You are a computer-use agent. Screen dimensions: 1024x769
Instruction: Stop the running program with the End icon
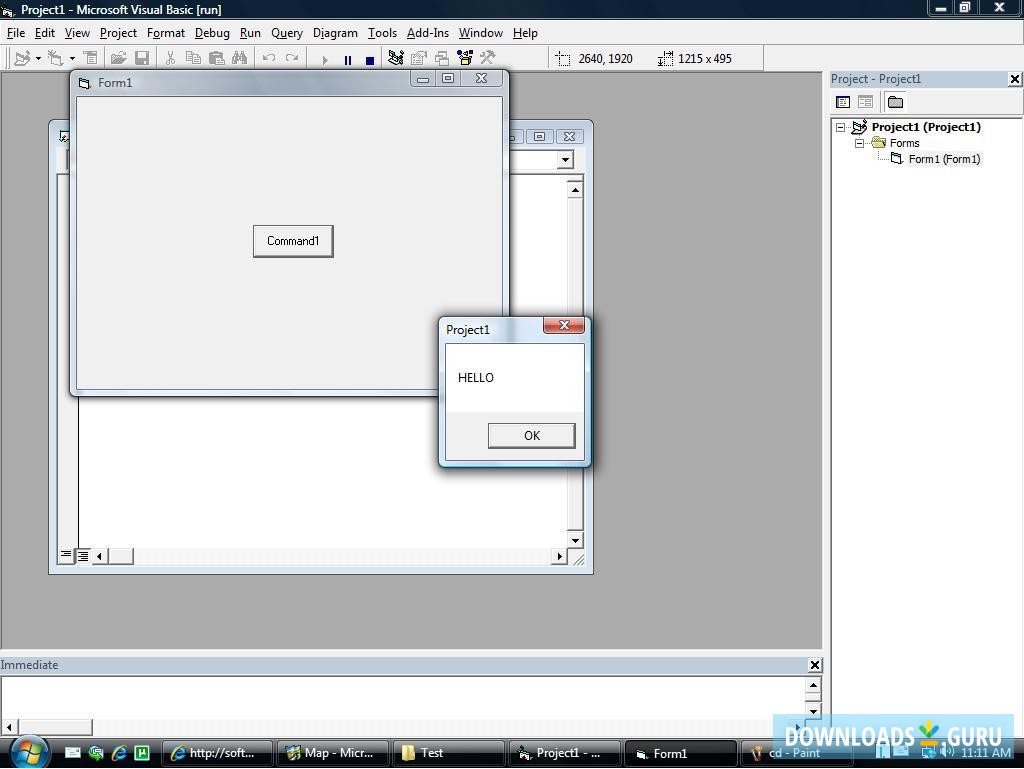pyautogui.click(x=368, y=58)
